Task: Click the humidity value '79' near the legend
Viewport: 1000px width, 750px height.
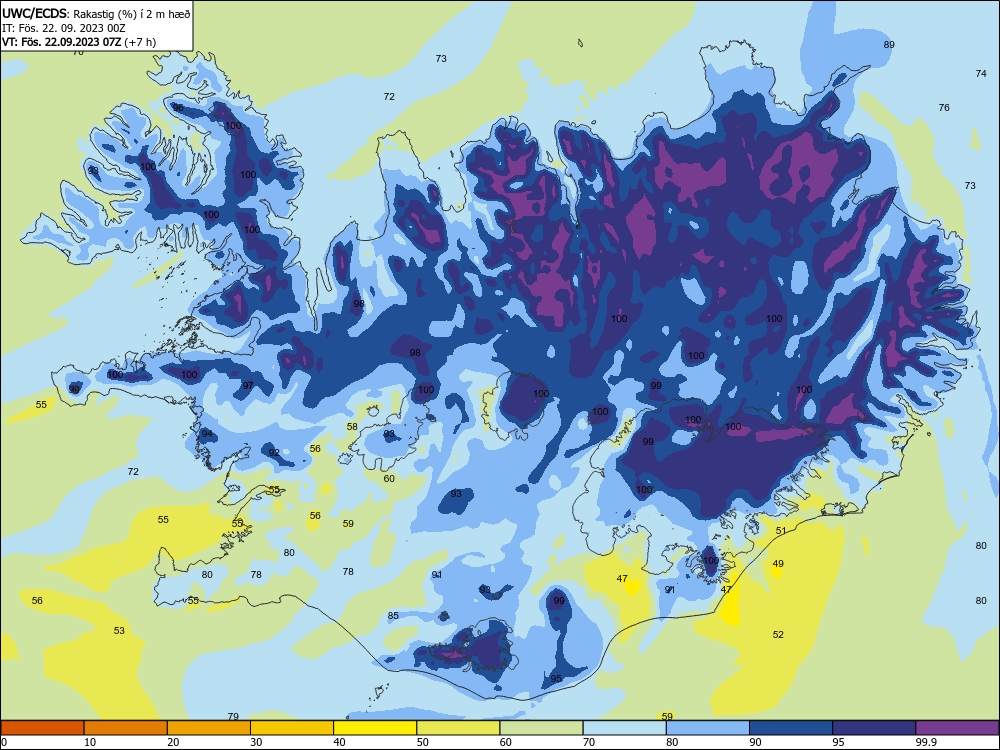Action: tap(233, 716)
